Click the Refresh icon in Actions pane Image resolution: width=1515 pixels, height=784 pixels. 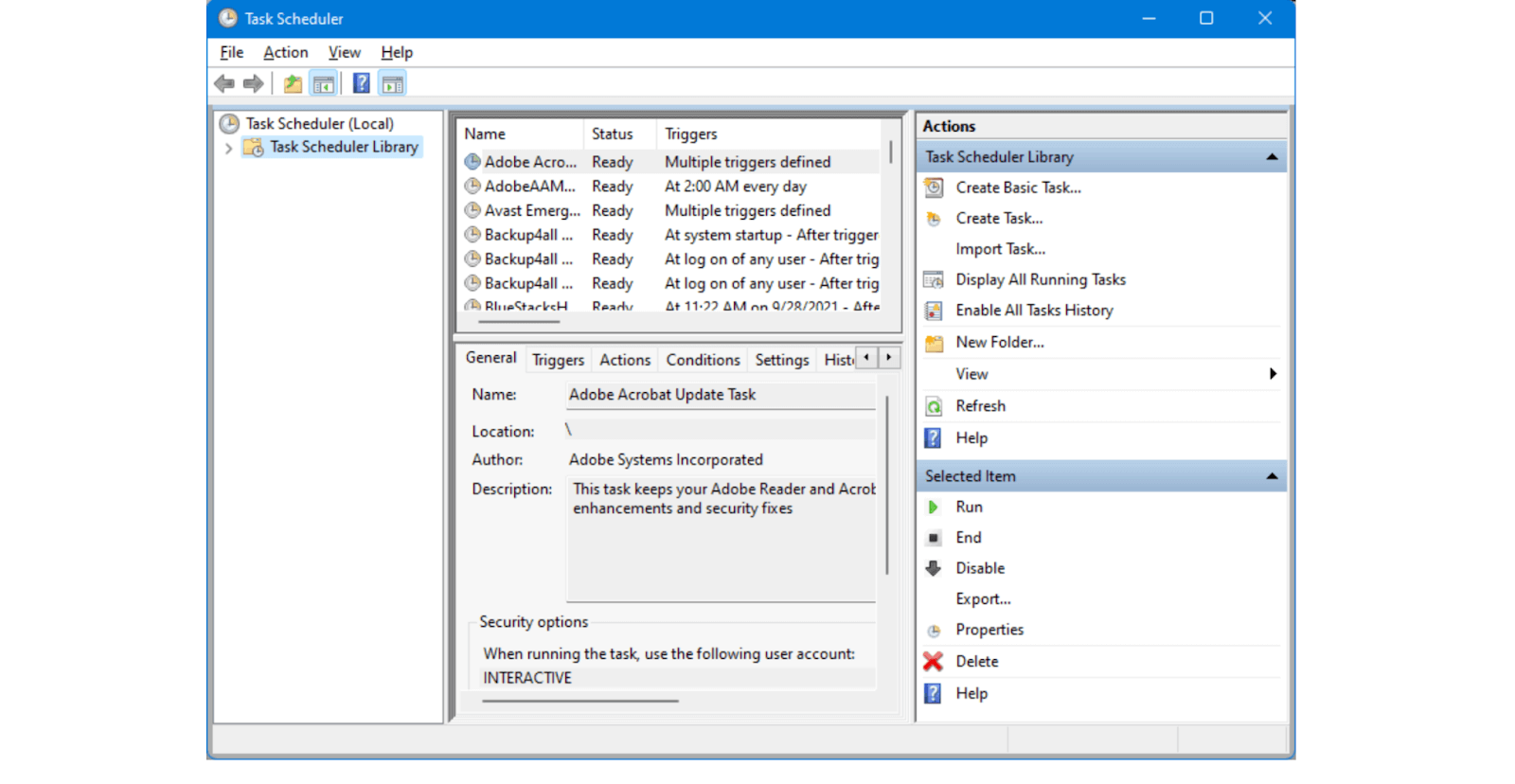pyautogui.click(x=933, y=406)
